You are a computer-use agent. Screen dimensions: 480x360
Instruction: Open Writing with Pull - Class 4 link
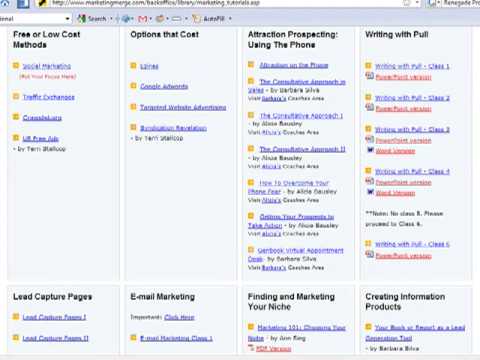tap(412, 171)
